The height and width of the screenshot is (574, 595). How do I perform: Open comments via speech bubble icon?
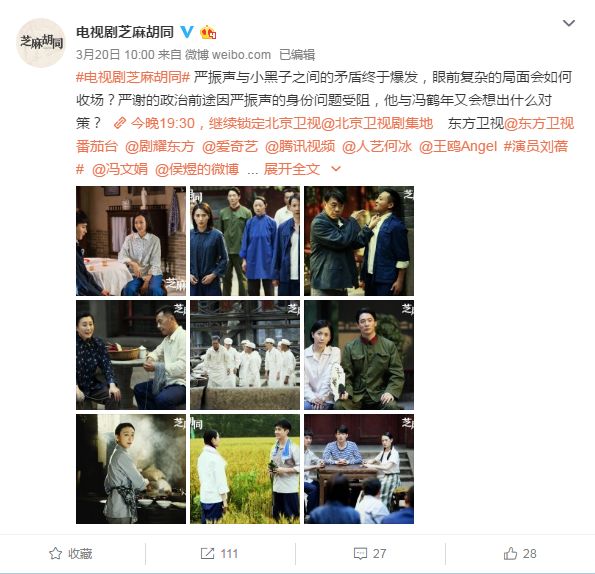(360, 554)
